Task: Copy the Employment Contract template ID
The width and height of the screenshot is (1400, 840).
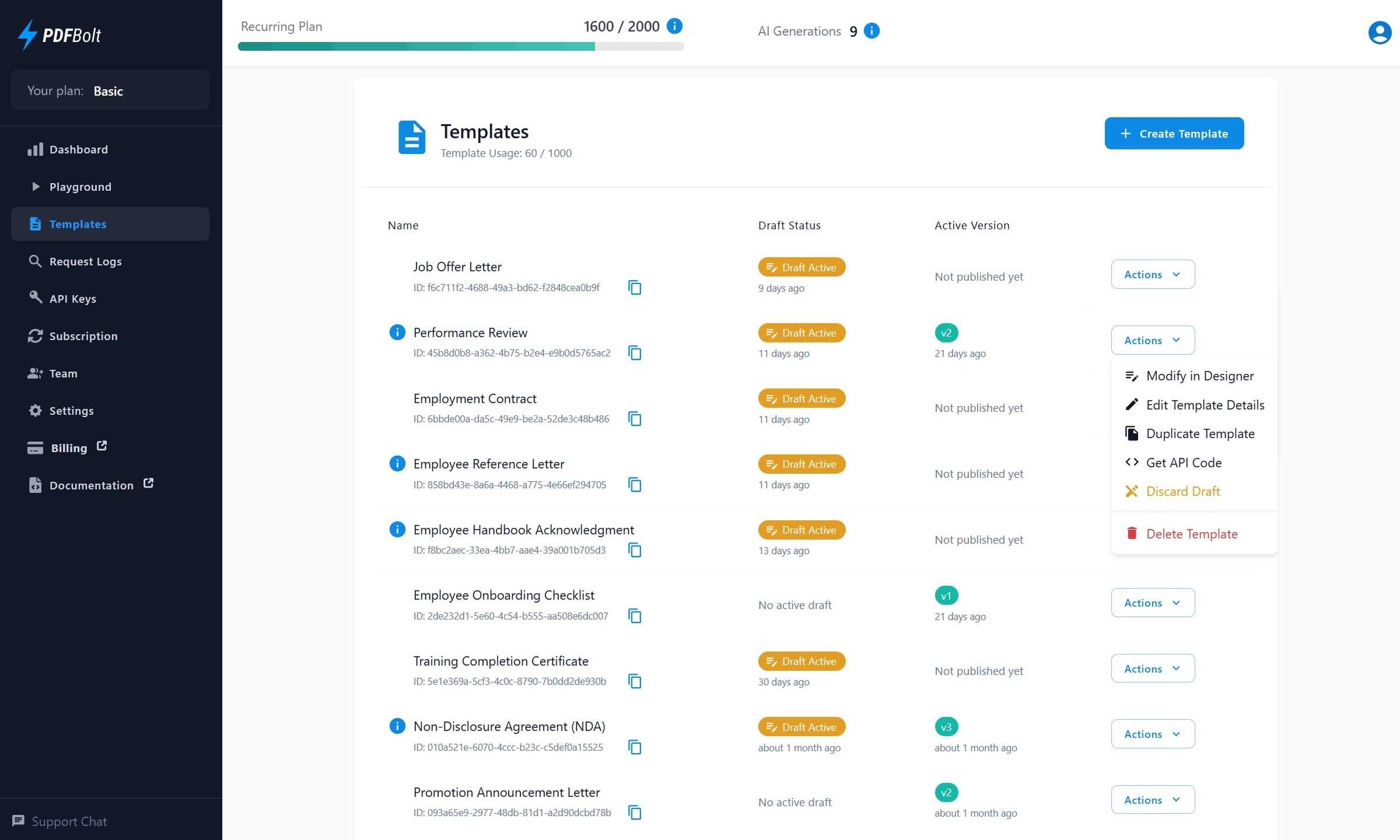Action: (x=635, y=419)
